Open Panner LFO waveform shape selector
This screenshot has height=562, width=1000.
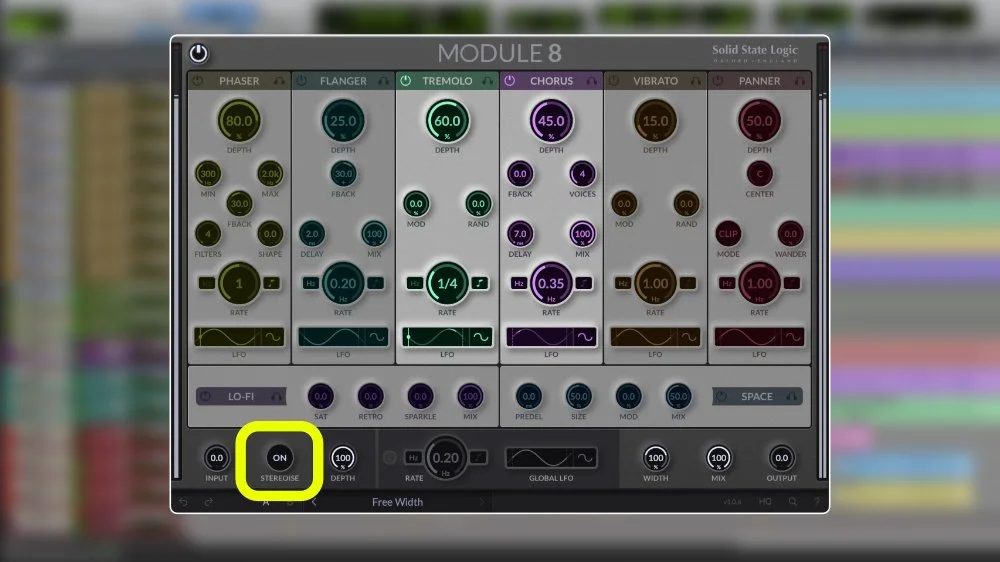pos(793,337)
